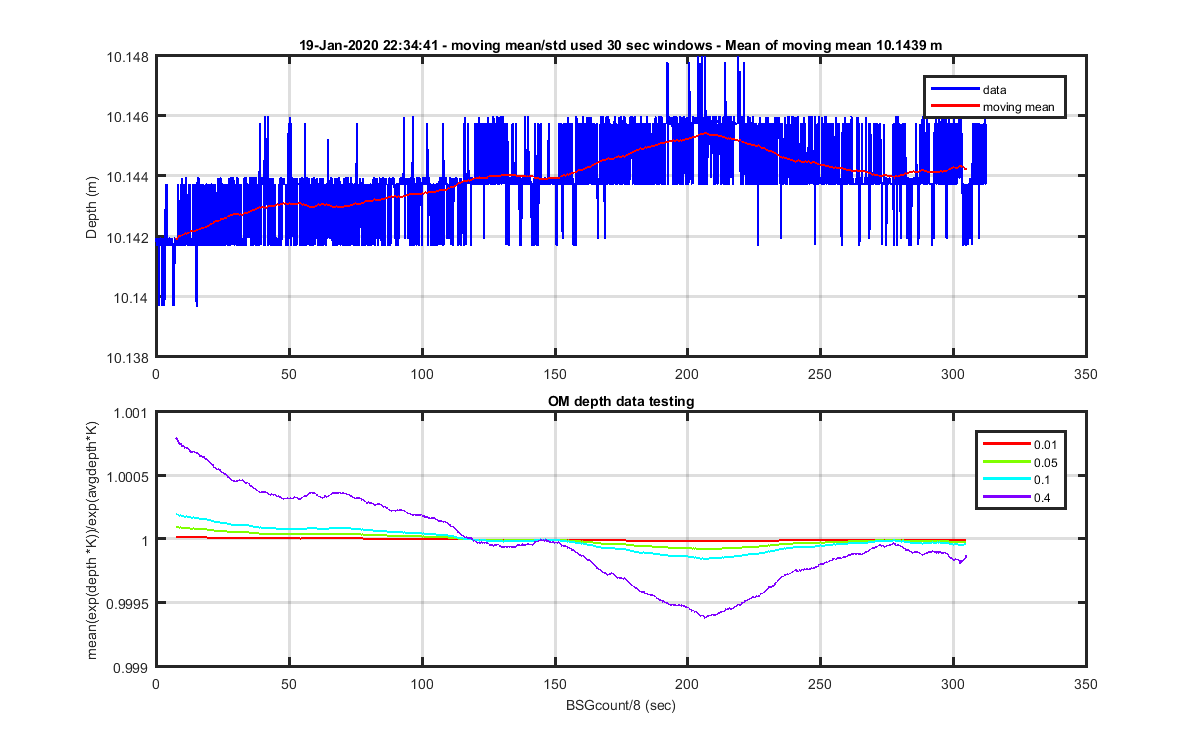Viewport: 1200px width, 750px height.
Task: Click the red moving mean peak in top plot
Action: click(706, 132)
